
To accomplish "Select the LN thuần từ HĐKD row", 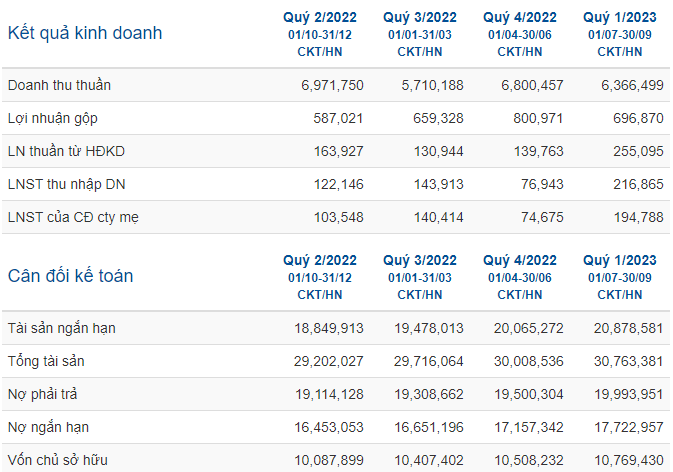I will pos(336,151).
